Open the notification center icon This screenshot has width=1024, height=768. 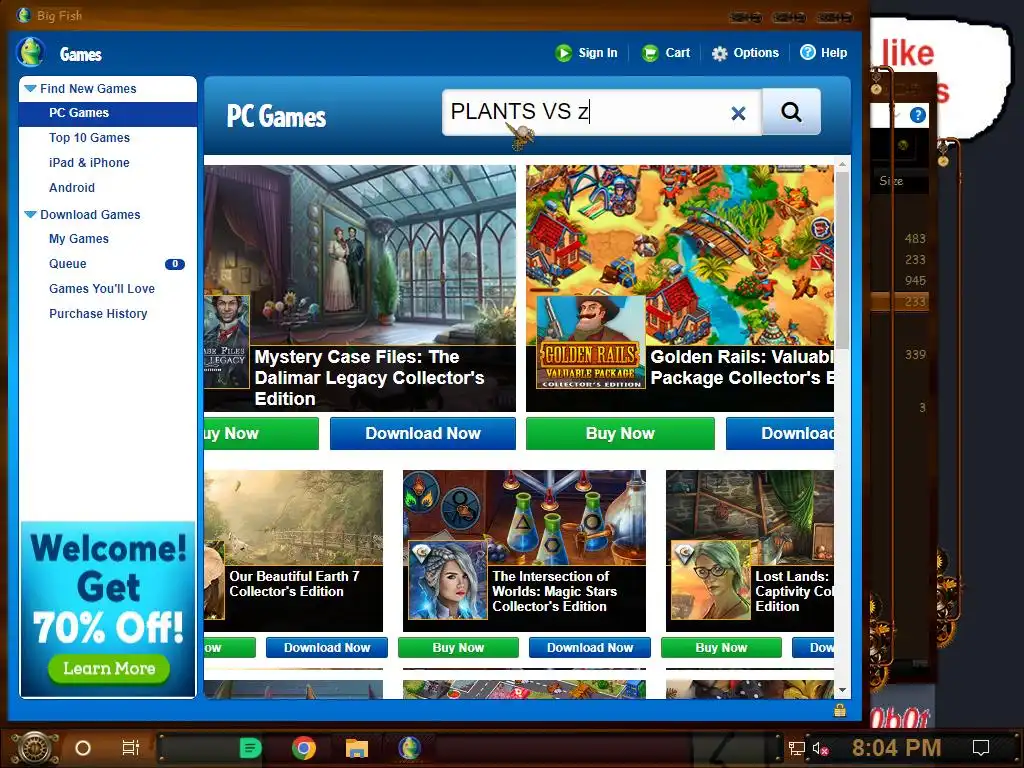(x=981, y=748)
